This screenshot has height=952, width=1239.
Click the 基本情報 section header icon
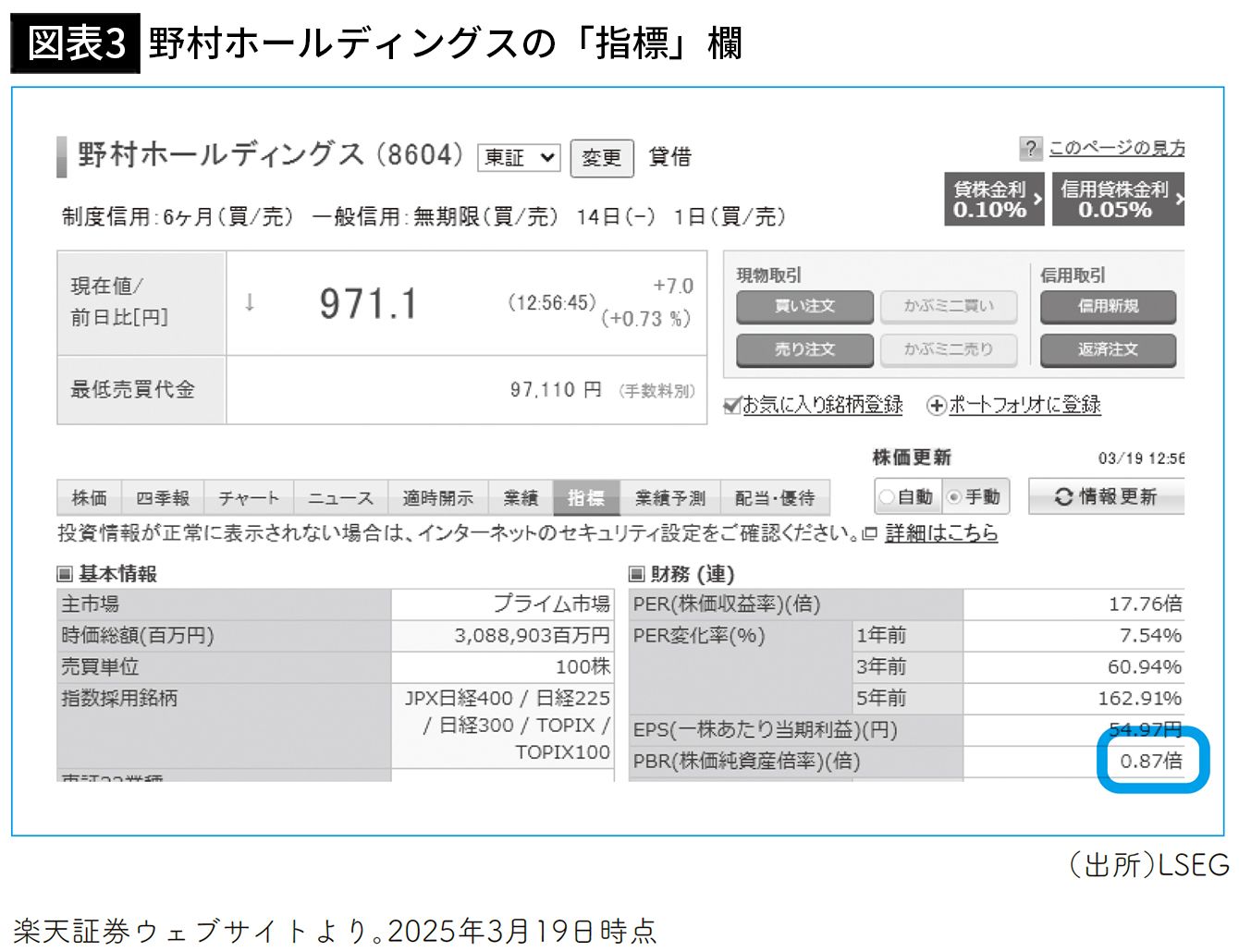pos(66,575)
